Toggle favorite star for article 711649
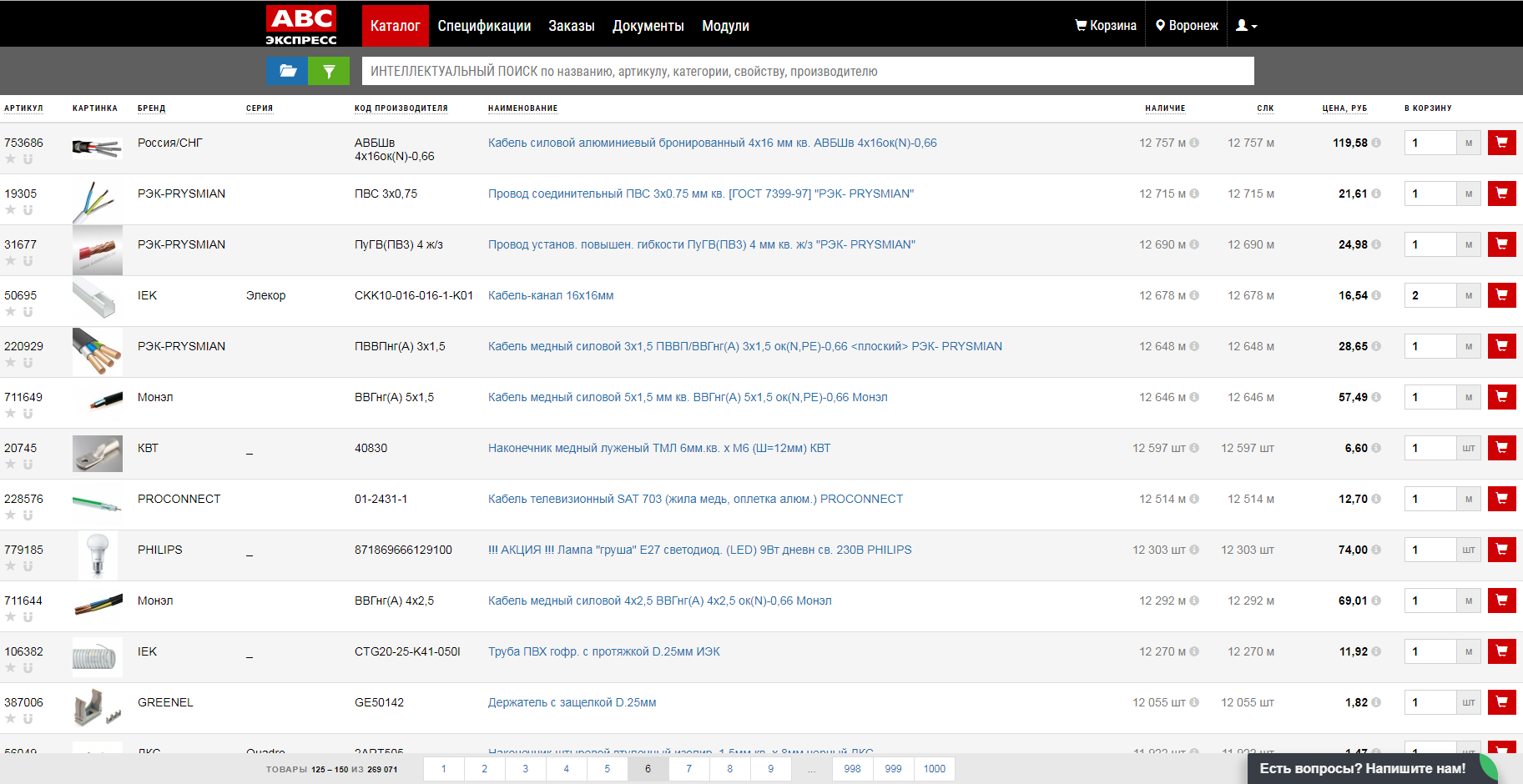This screenshot has width=1523, height=784. [11, 414]
